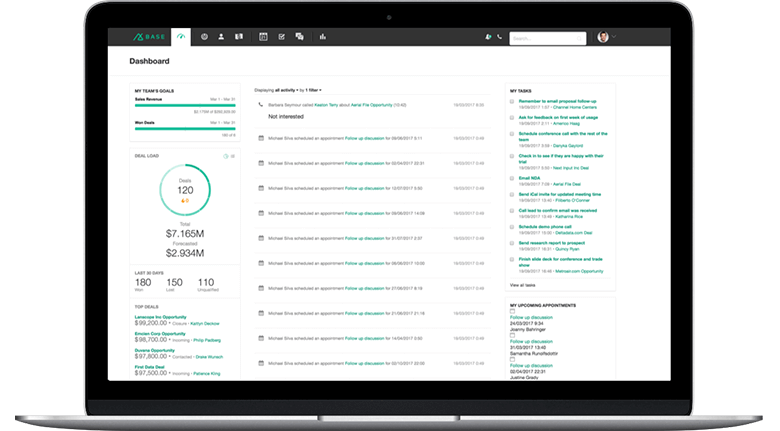Open Follow up discussion for 12/07/2017 5:50
Viewport: 780px width, 431px height.
tap(364, 188)
